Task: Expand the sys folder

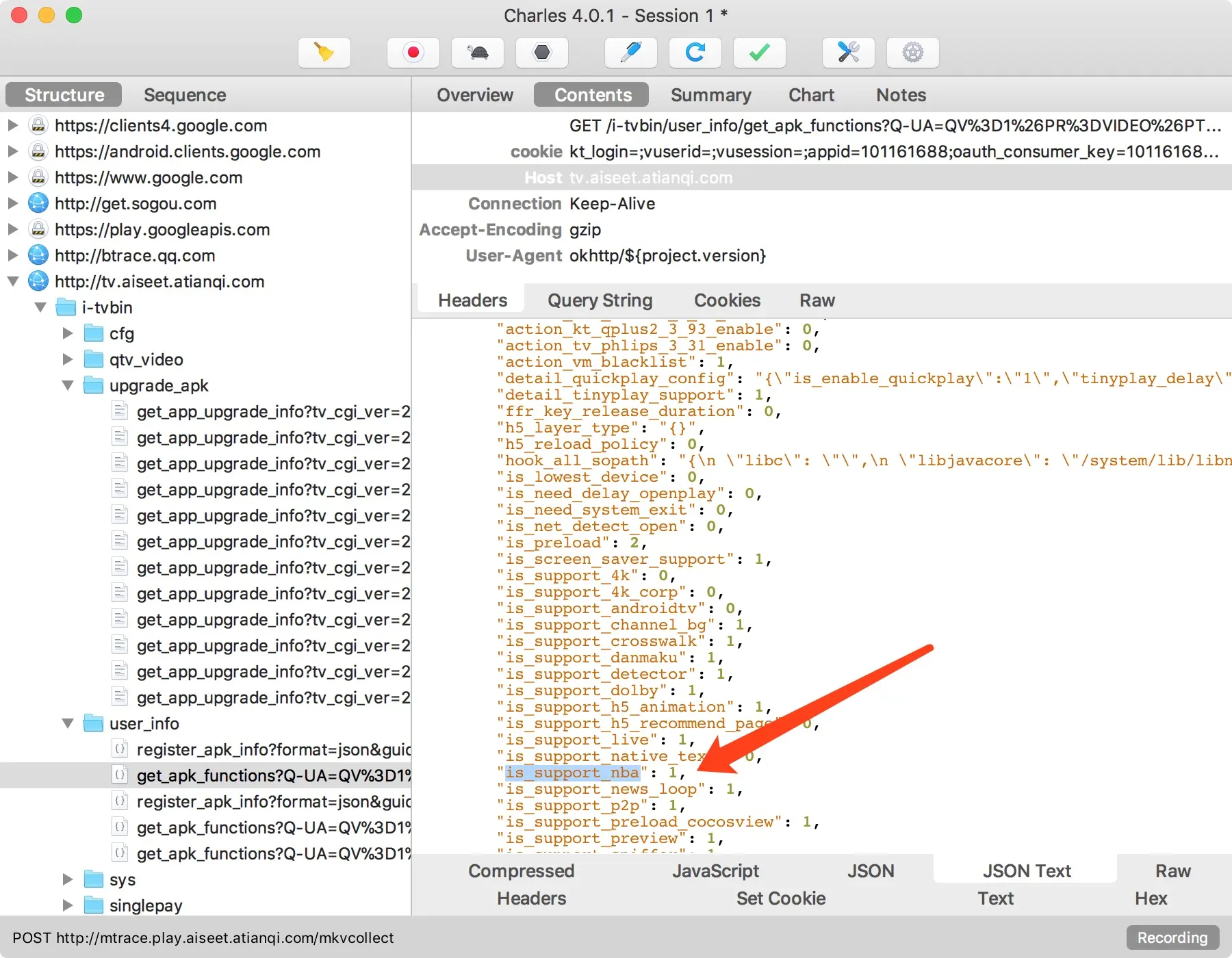Action: click(x=68, y=879)
